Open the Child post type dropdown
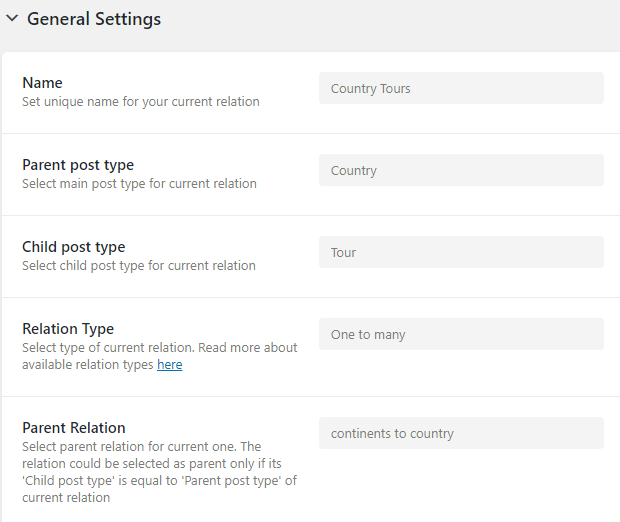620x522 pixels. (x=461, y=252)
